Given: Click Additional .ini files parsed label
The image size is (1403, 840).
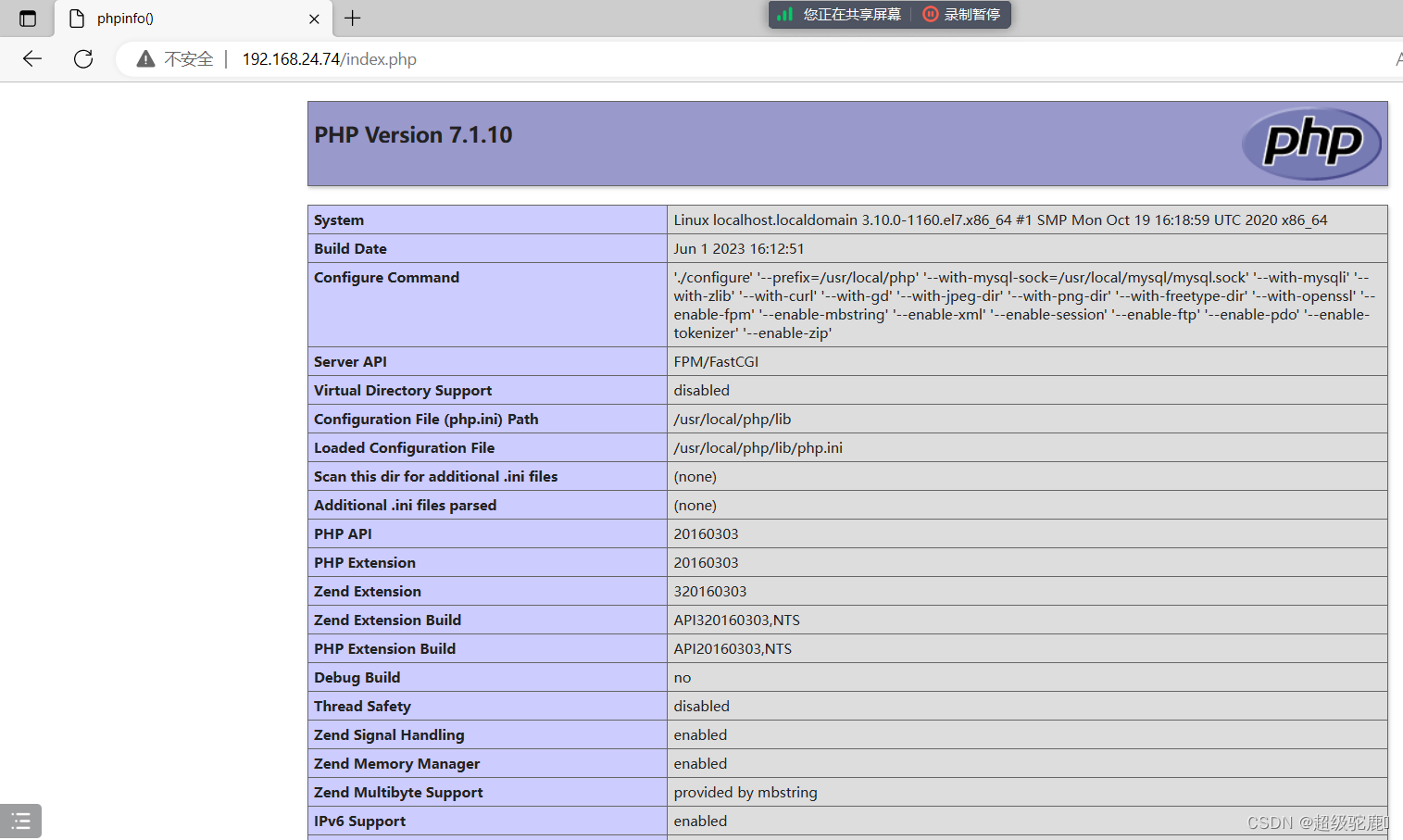Looking at the screenshot, I should (x=405, y=506).
